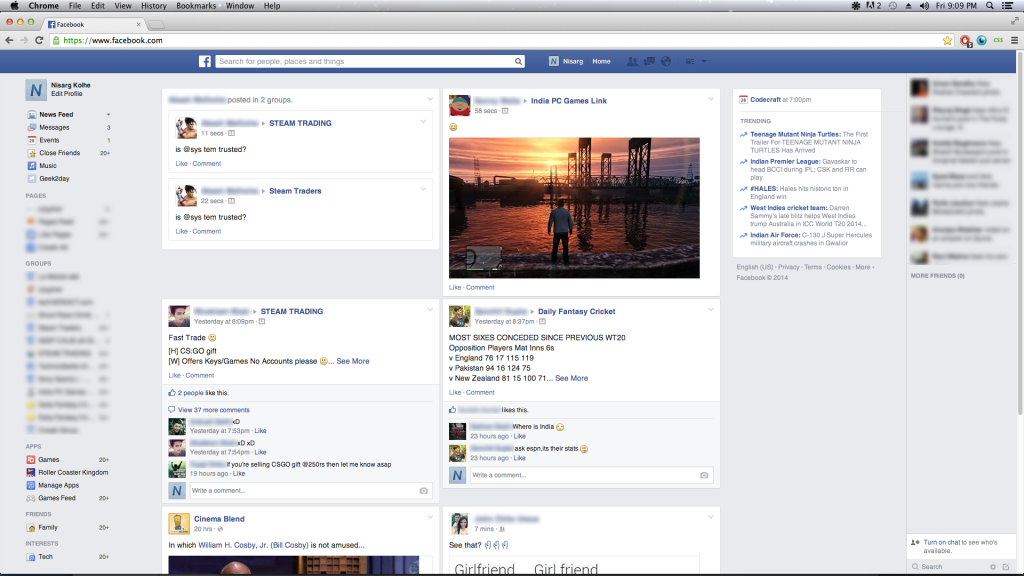Open options chevron on the Cinema Blend post

pyautogui.click(x=430, y=517)
